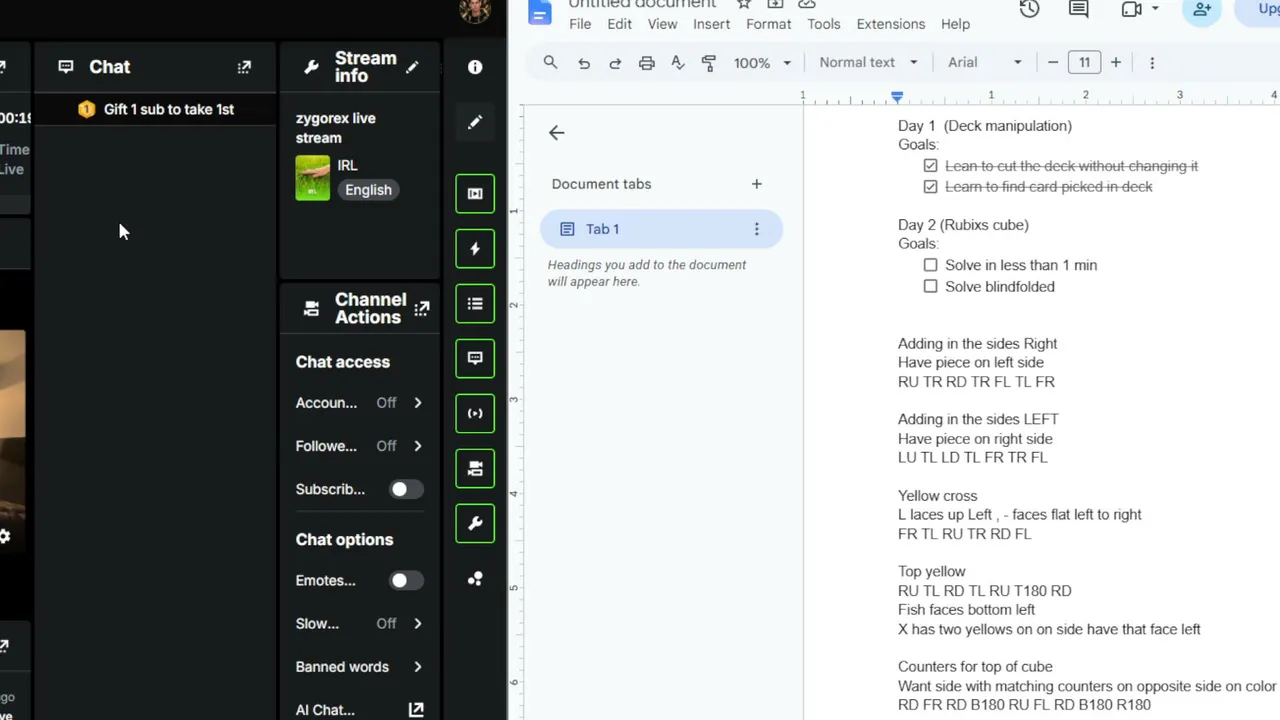Star the Untitled document
This screenshot has height=720, width=1280.
744,4
